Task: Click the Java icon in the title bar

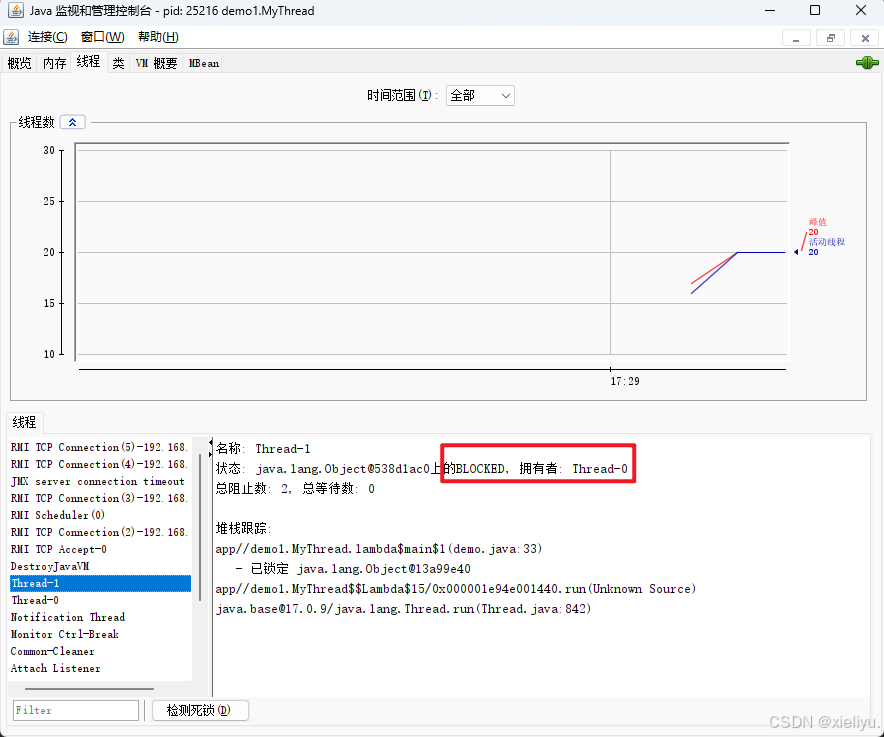Action: (x=15, y=10)
